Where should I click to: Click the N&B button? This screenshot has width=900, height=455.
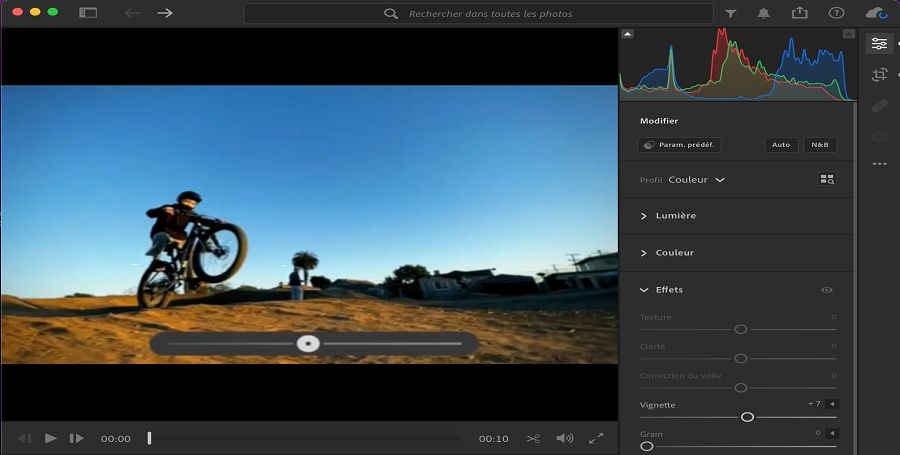coord(820,145)
